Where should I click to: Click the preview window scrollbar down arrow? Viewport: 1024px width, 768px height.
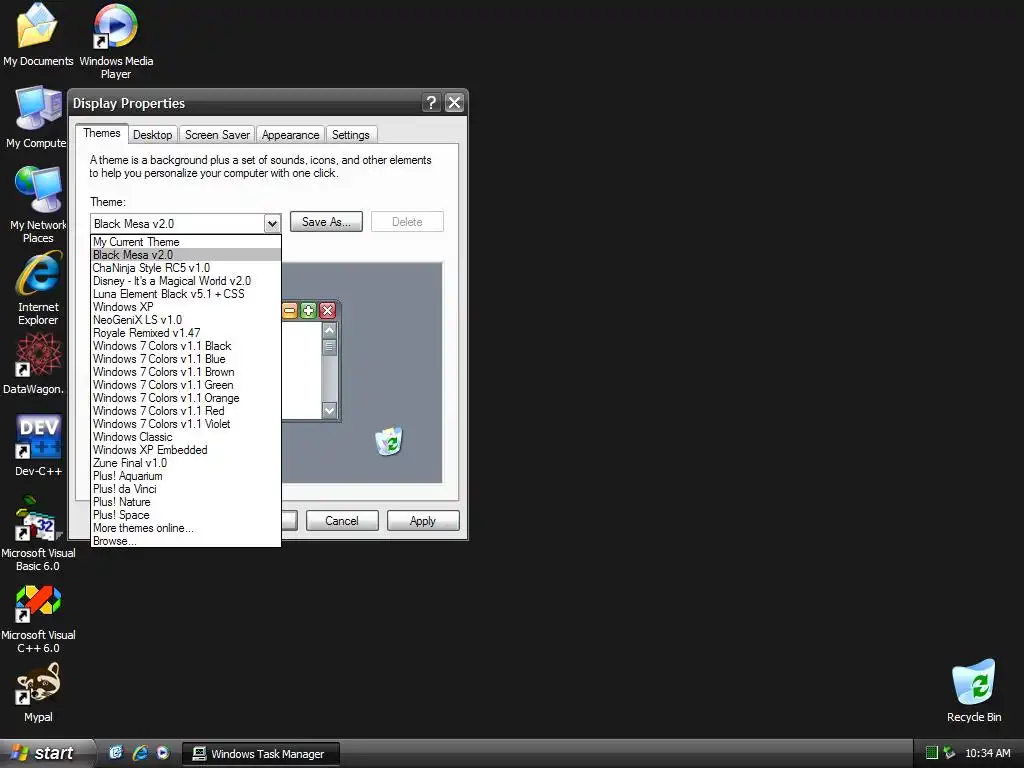pyautogui.click(x=329, y=411)
